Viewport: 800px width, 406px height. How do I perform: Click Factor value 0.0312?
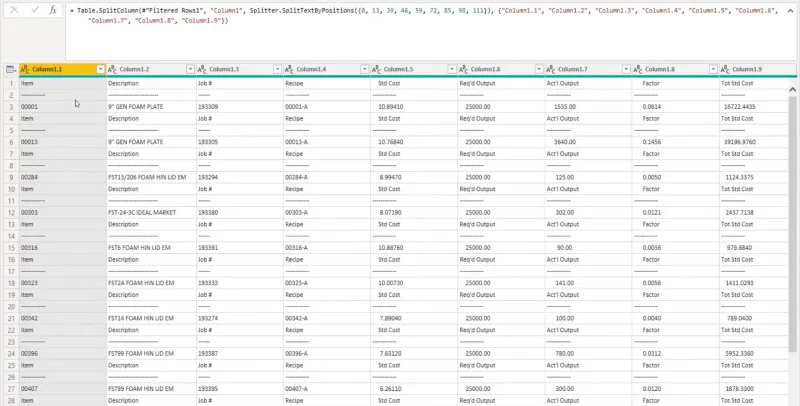(676, 353)
